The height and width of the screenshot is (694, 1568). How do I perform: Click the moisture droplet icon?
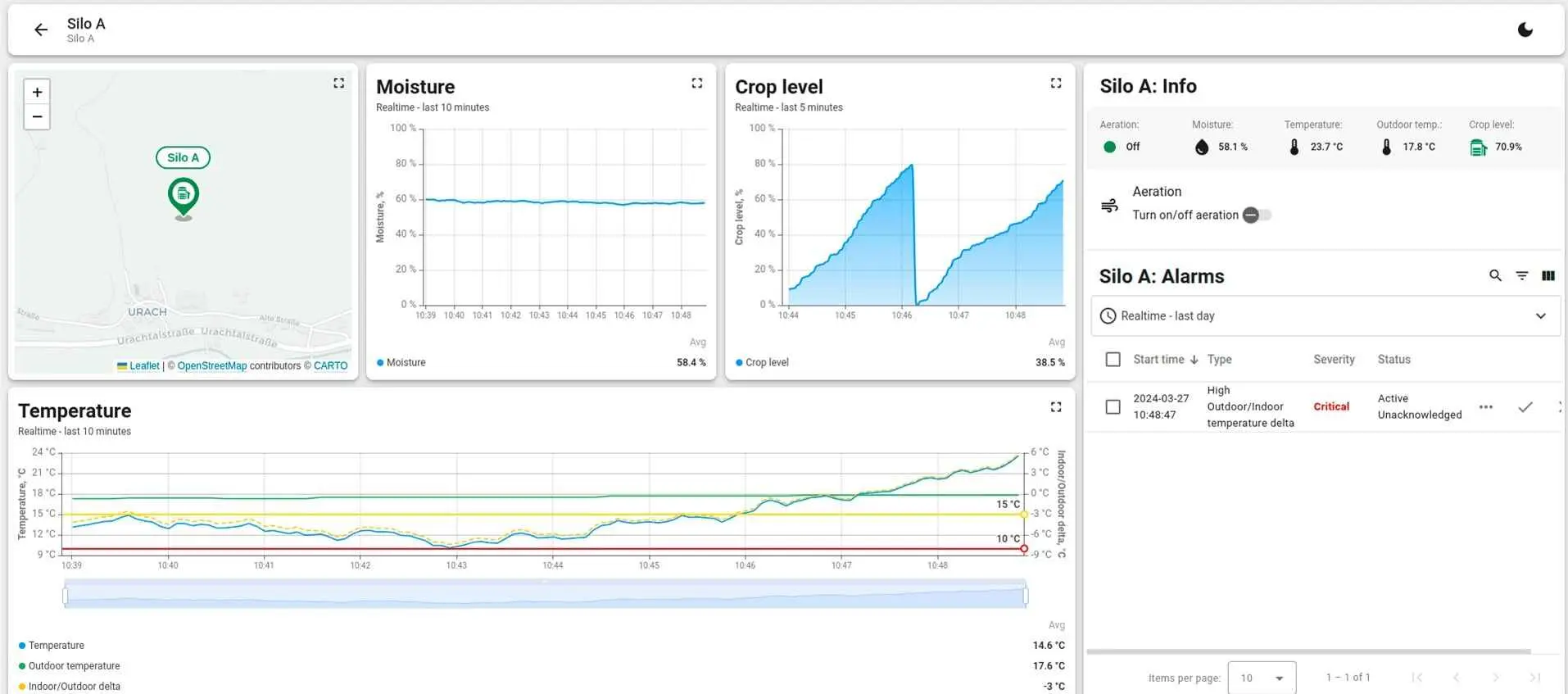(x=1202, y=147)
